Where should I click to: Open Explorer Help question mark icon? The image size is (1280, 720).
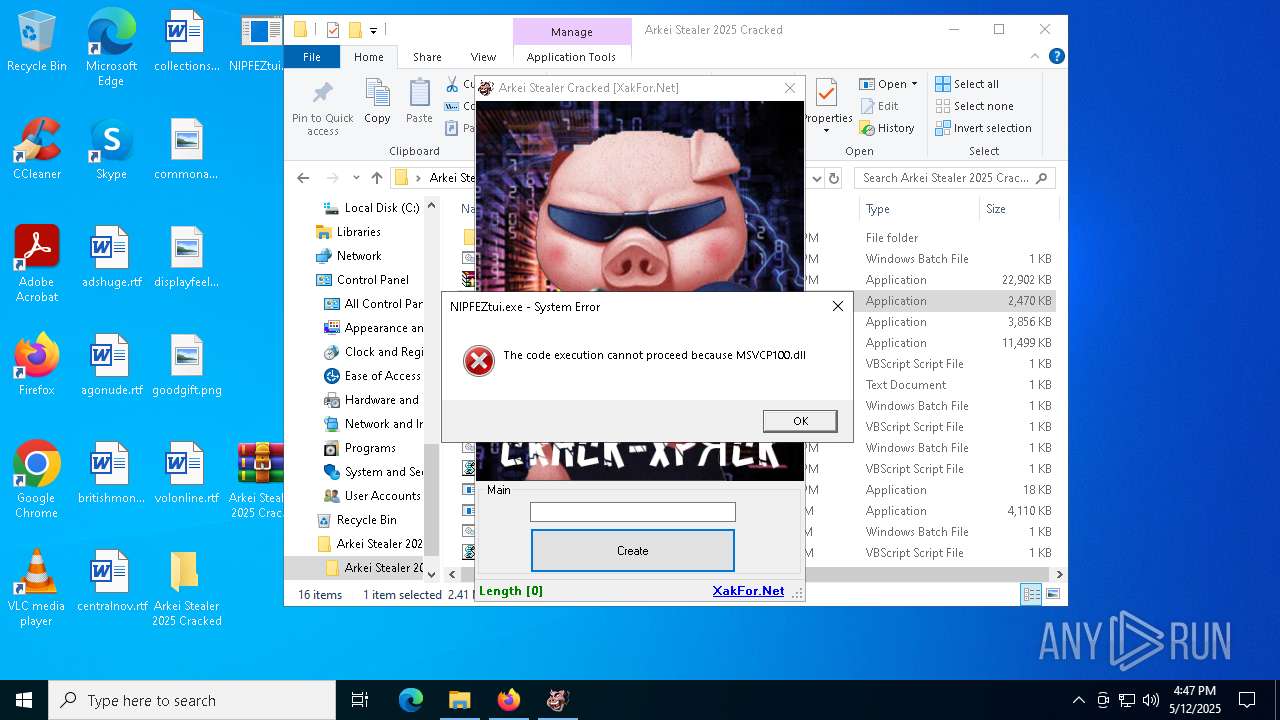(x=1056, y=57)
